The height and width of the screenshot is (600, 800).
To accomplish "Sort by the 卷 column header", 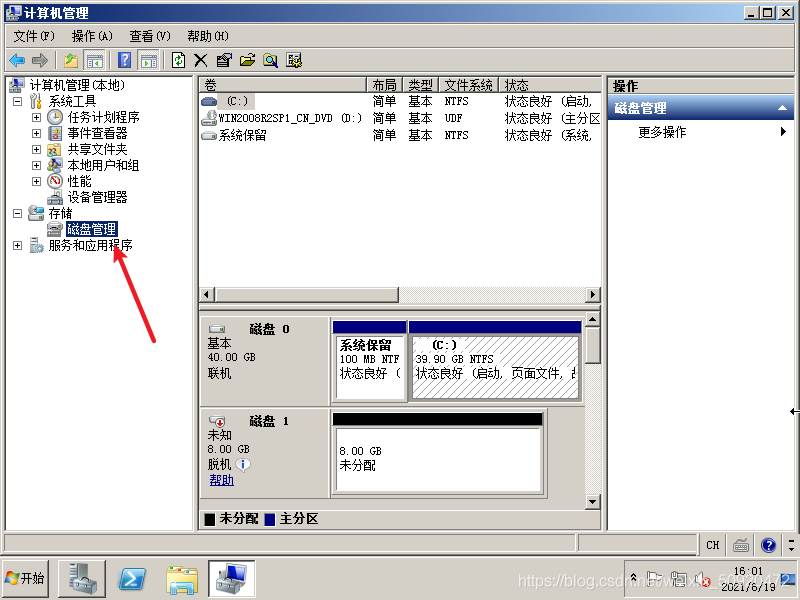I will 283,85.
